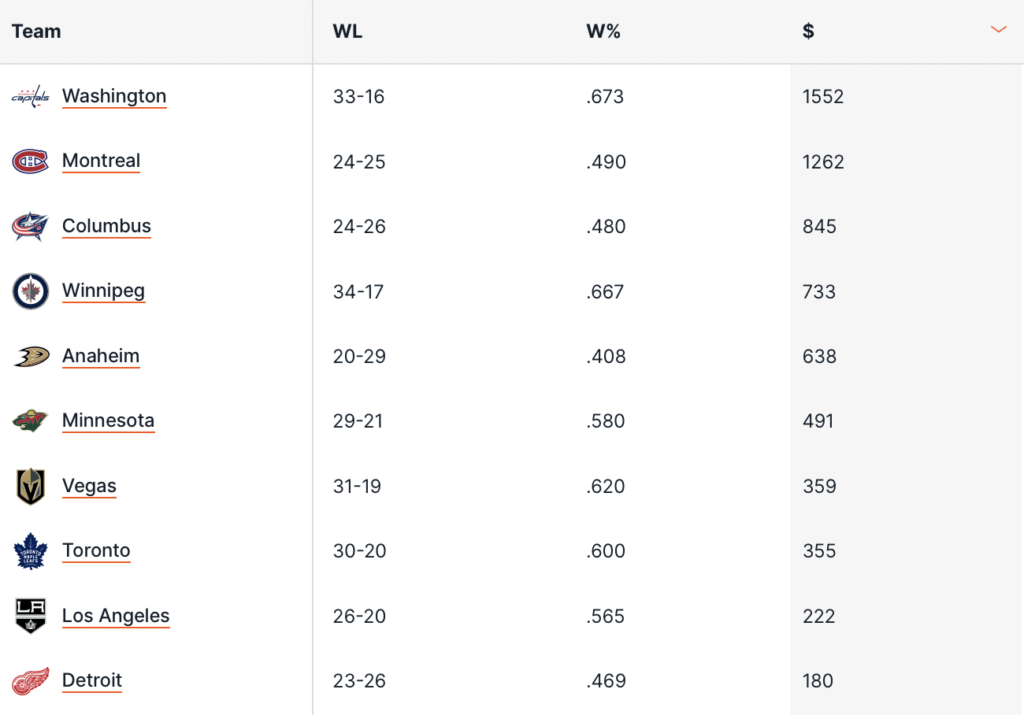Viewport: 1024px width, 715px height.
Task: Open the Detroit team link
Action: [x=92, y=681]
